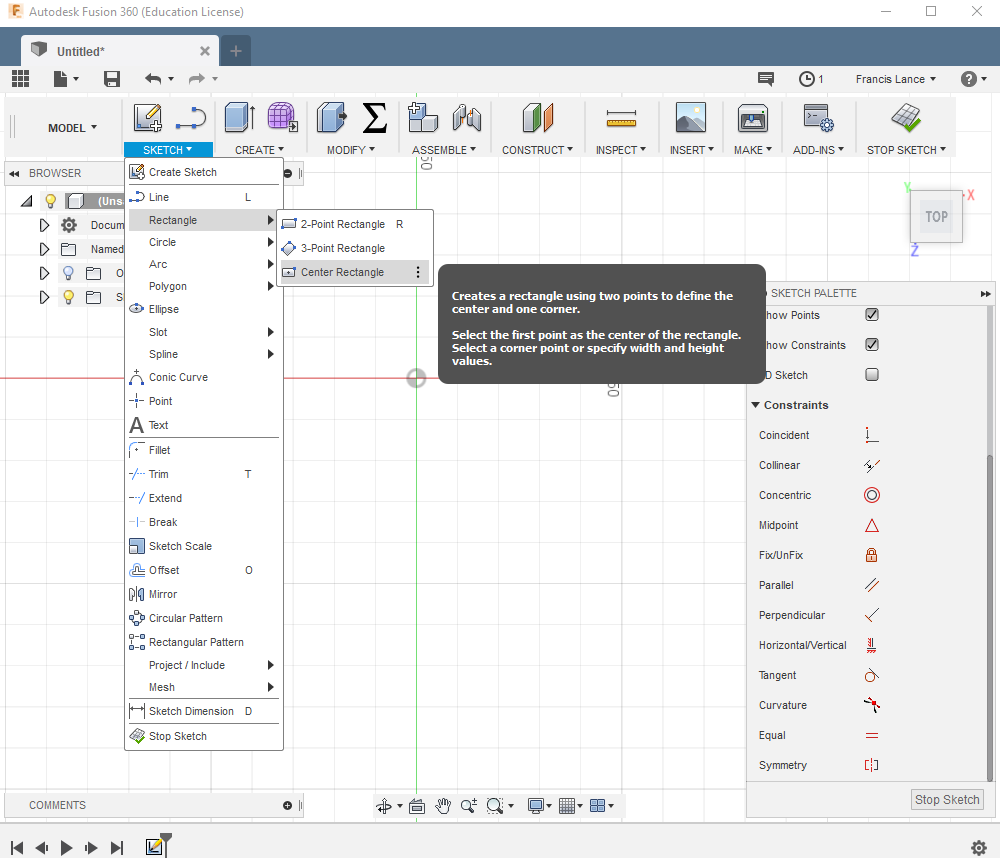Add a new tab with plus button

(235, 51)
